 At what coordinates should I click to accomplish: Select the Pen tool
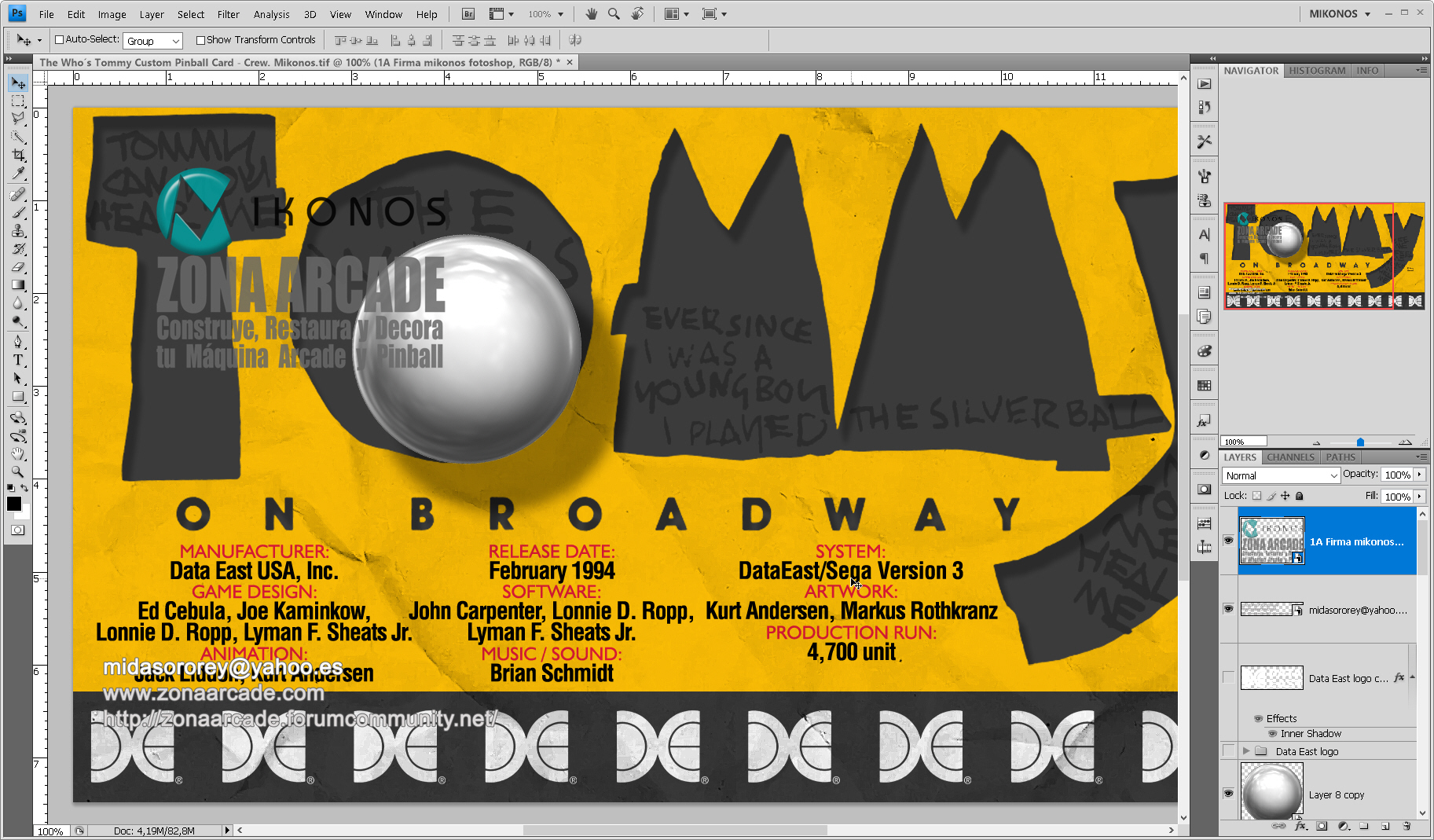coord(18,342)
